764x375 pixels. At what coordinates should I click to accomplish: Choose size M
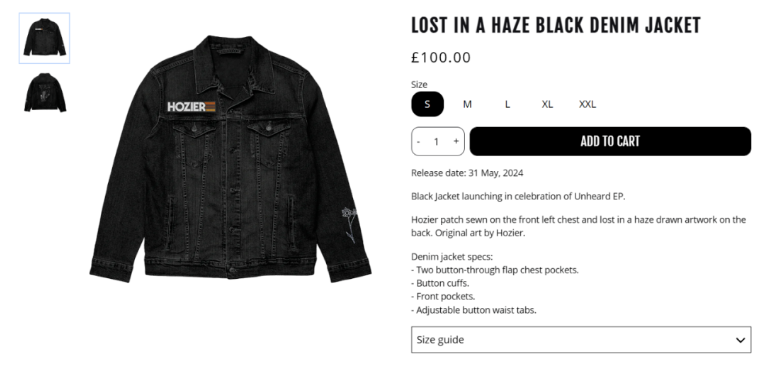[467, 104]
